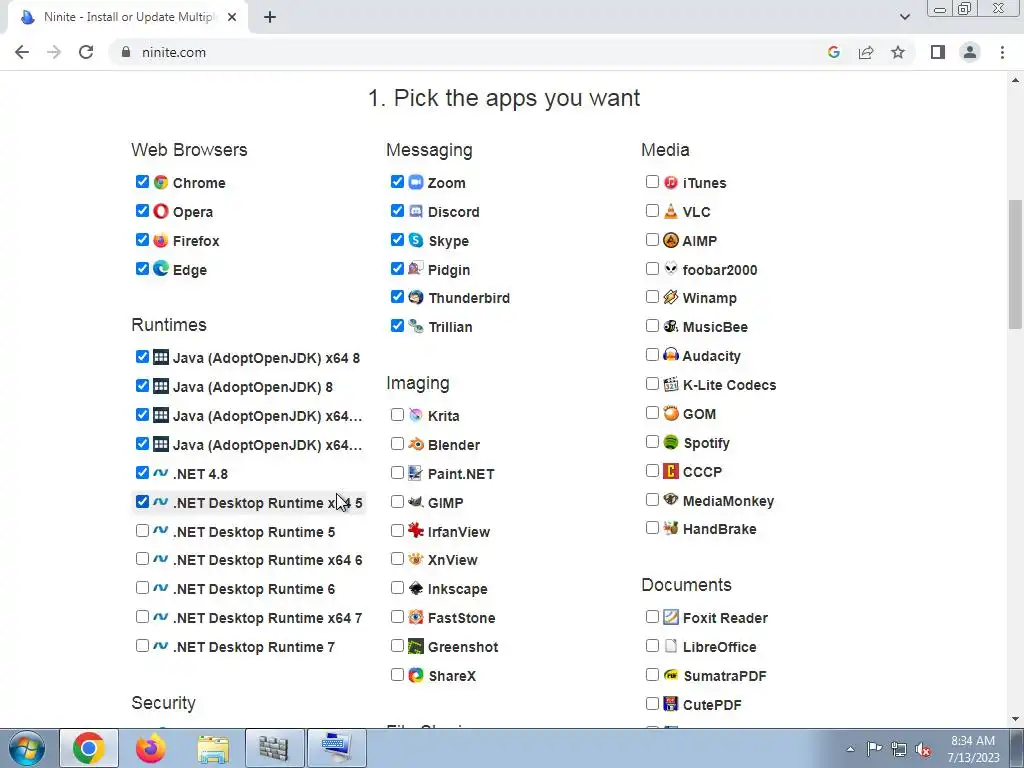Click the Inkscape icon
Image resolution: width=1024 pixels, height=768 pixels.
(x=416, y=588)
